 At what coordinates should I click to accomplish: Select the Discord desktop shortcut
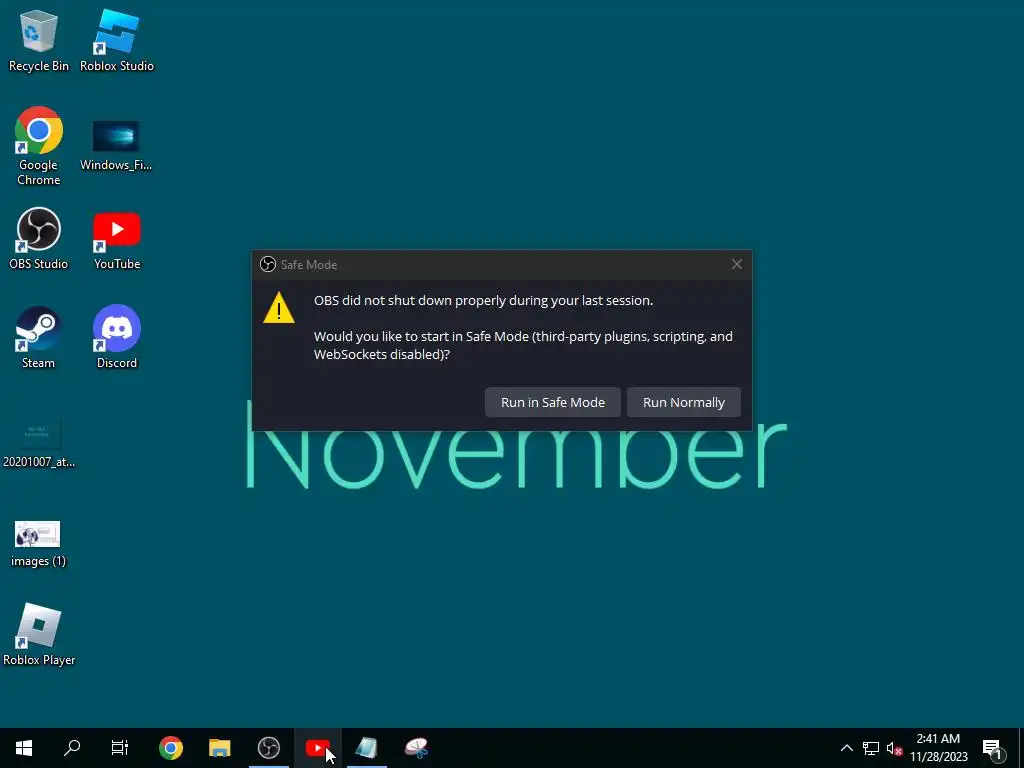117,338
